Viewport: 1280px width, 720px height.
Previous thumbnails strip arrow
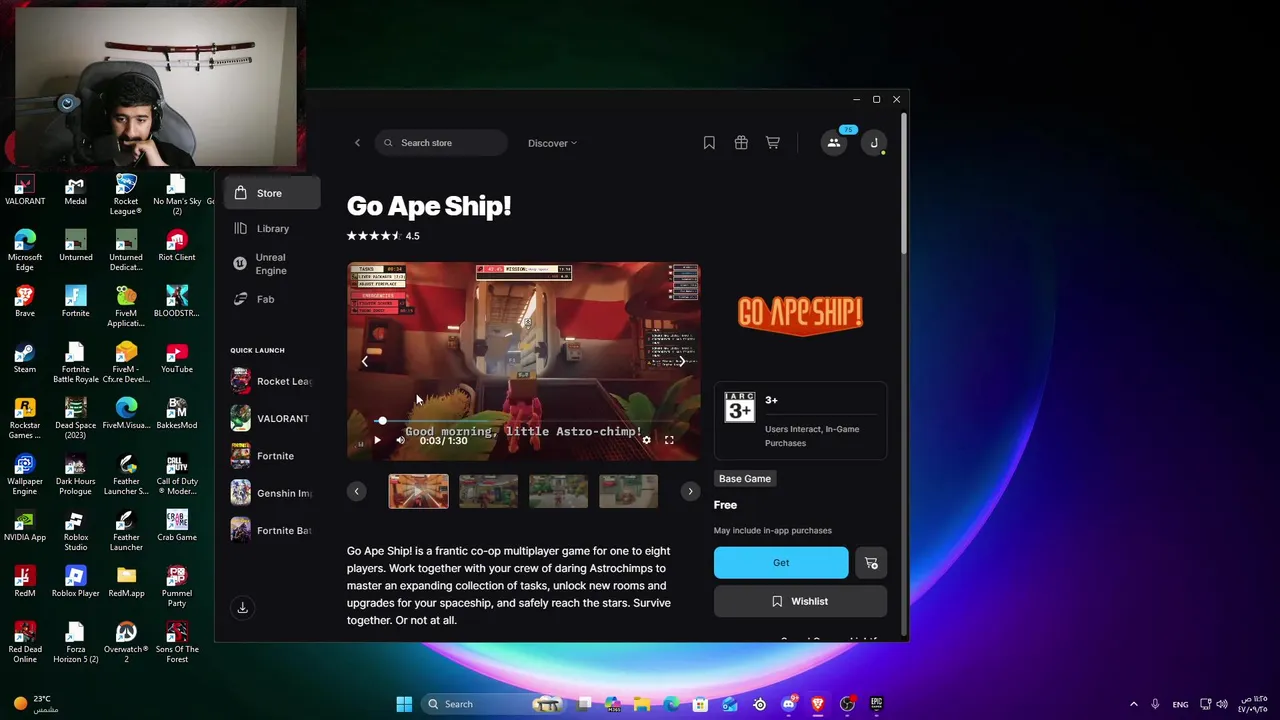pos(357,491)
